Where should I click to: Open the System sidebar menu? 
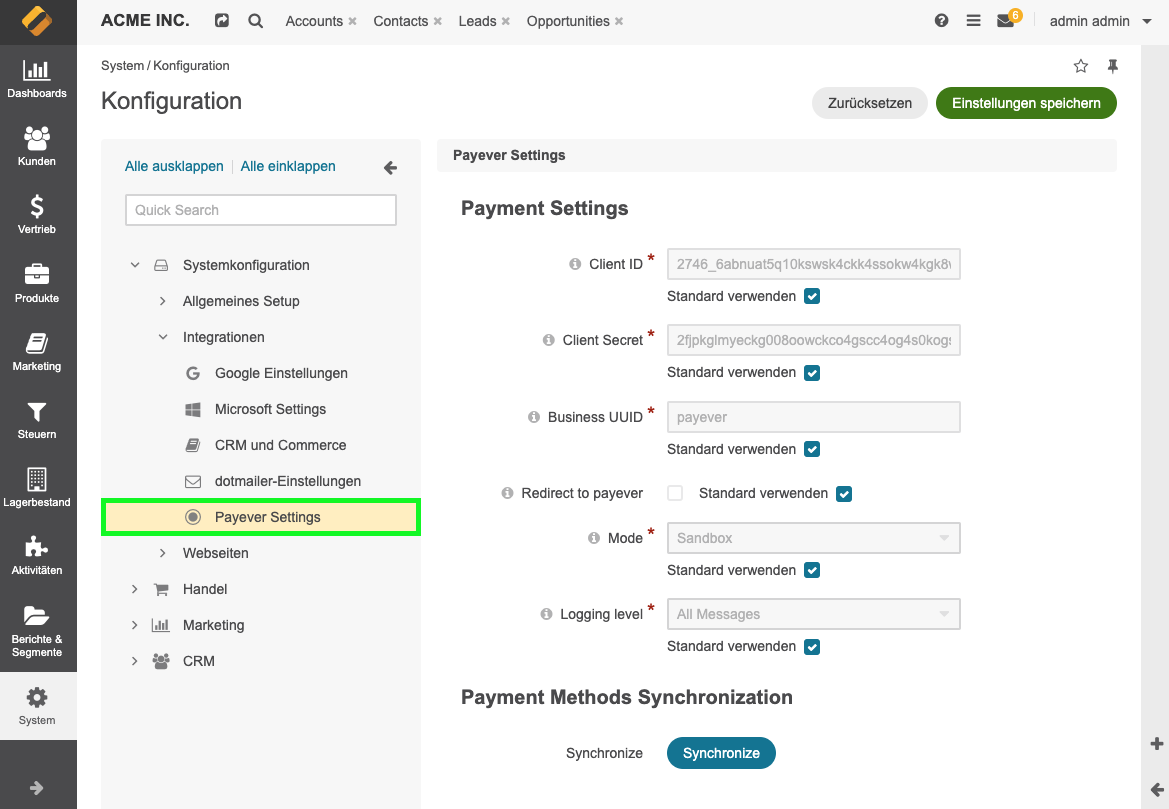[37, 706]
